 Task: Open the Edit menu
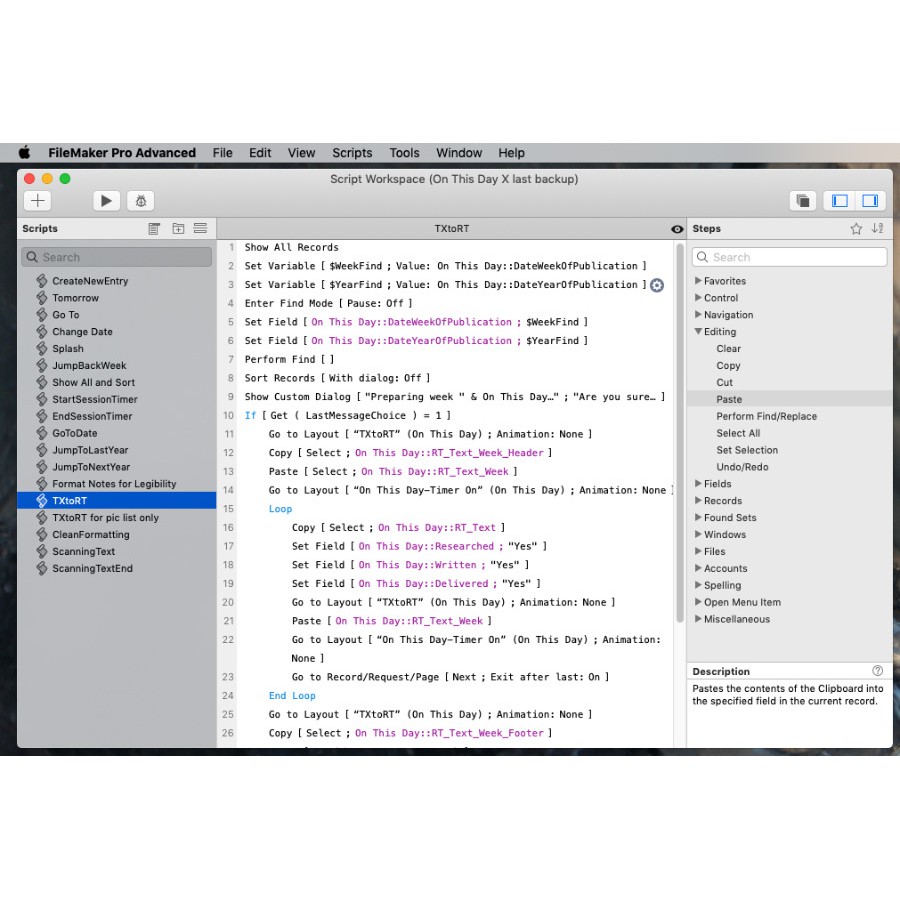click(260, 153)
